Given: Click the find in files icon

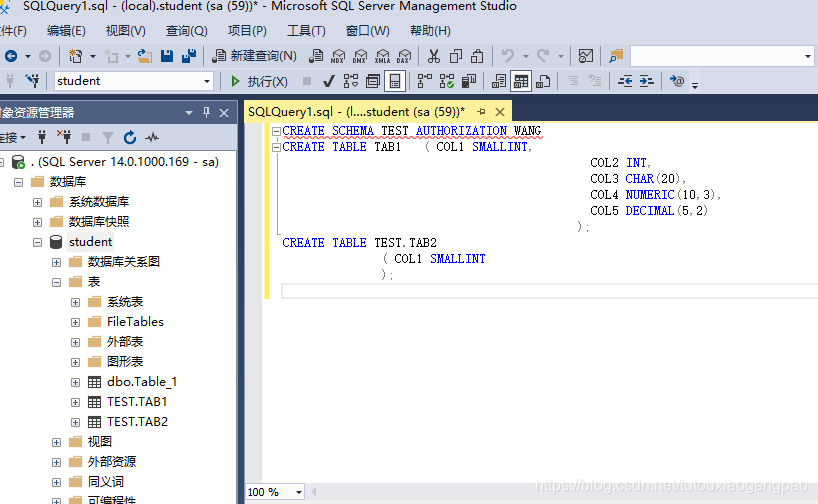Looking at the screenshot, I should pyautogui.click(x=616, y=56).
